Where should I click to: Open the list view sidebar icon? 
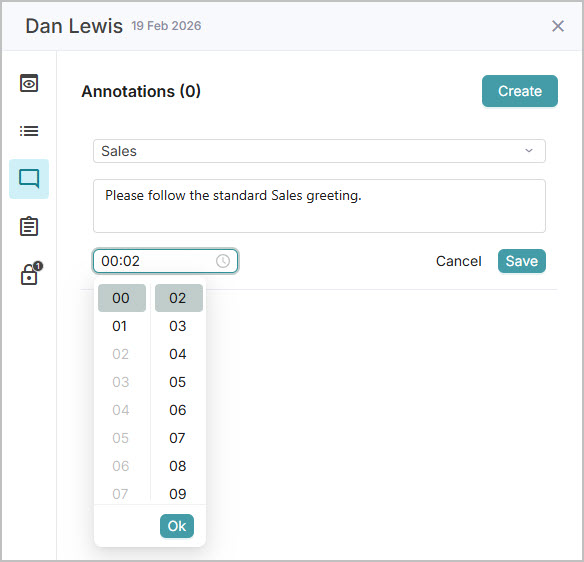29,131
